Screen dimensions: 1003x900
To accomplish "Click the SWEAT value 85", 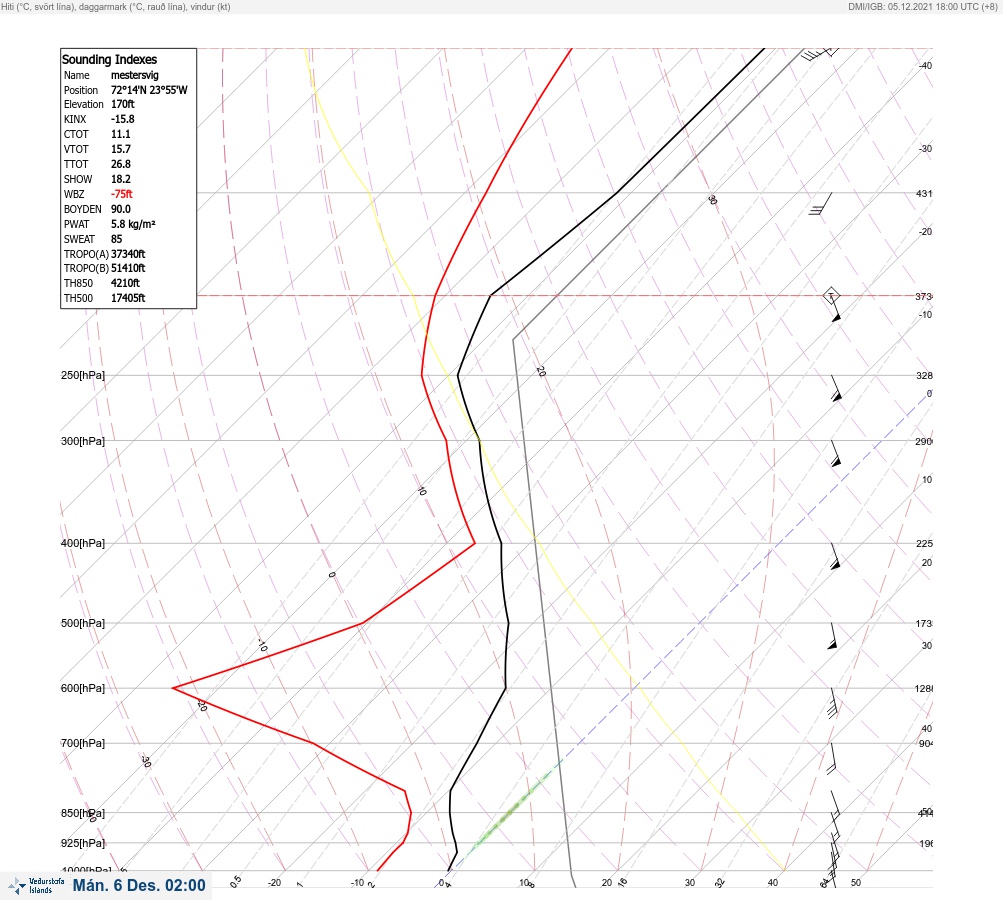I will [x=116, y=239].
